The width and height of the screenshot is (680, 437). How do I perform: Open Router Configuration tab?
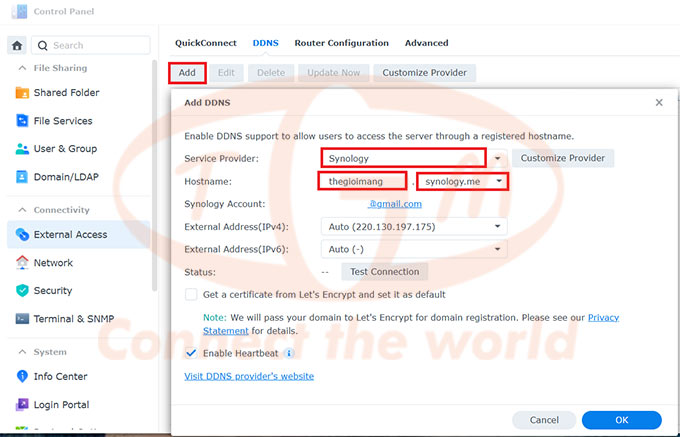point(342,43)
